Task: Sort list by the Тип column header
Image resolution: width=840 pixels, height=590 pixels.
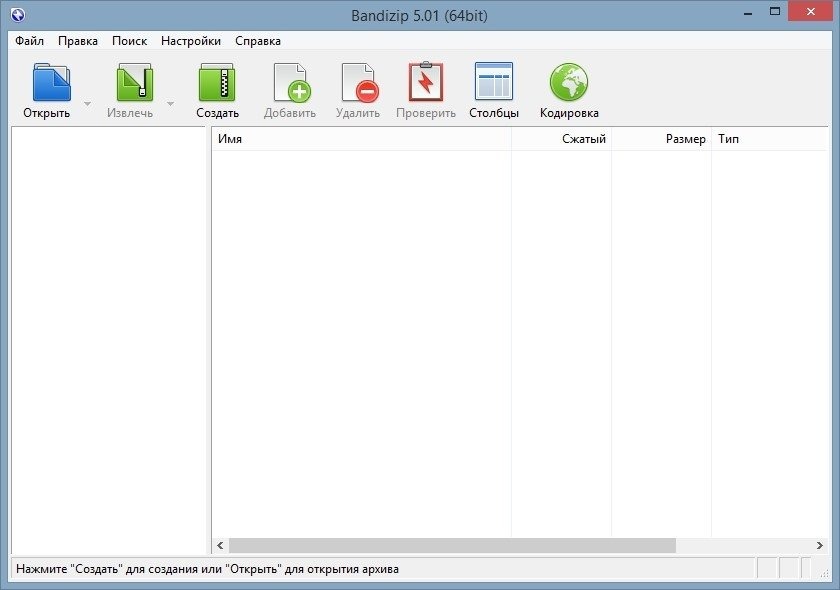Action: pyautogui.click(x=770, y=139)
